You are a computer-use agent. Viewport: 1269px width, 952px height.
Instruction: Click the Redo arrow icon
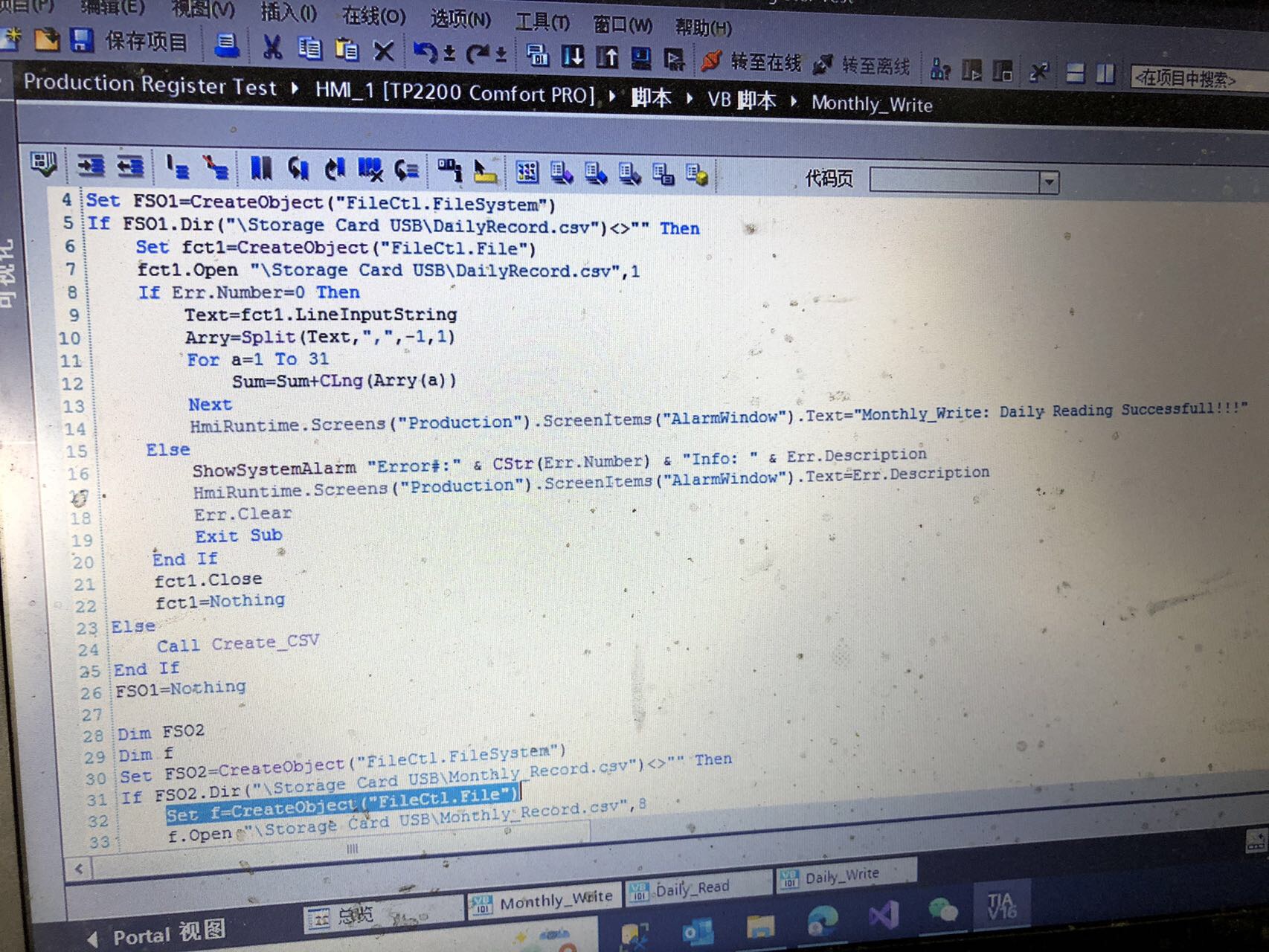point(478,54)
